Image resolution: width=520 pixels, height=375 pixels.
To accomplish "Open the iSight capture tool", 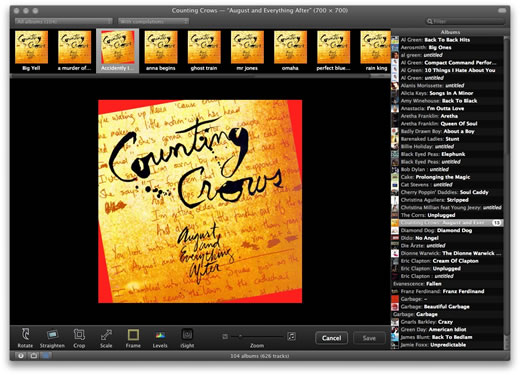I will click(187, 338).
